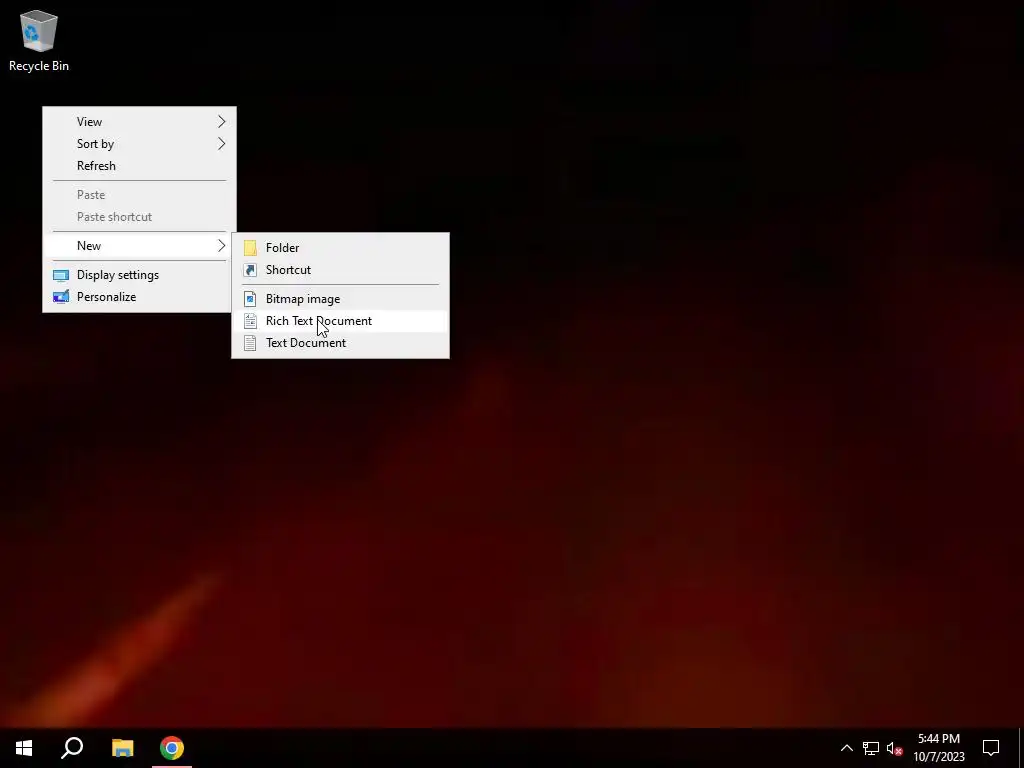
Task: Click the Show desktop sliver at taskbar edge
Action: pos(1021,748)
